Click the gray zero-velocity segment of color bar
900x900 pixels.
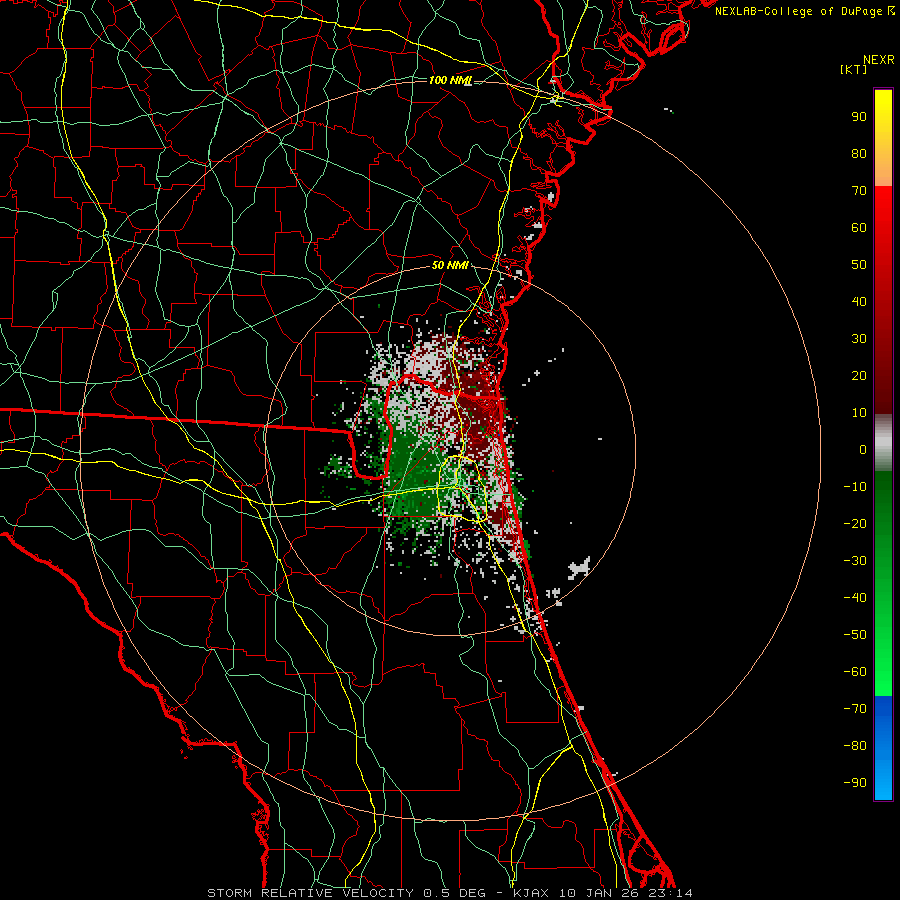tap(883, 443)
